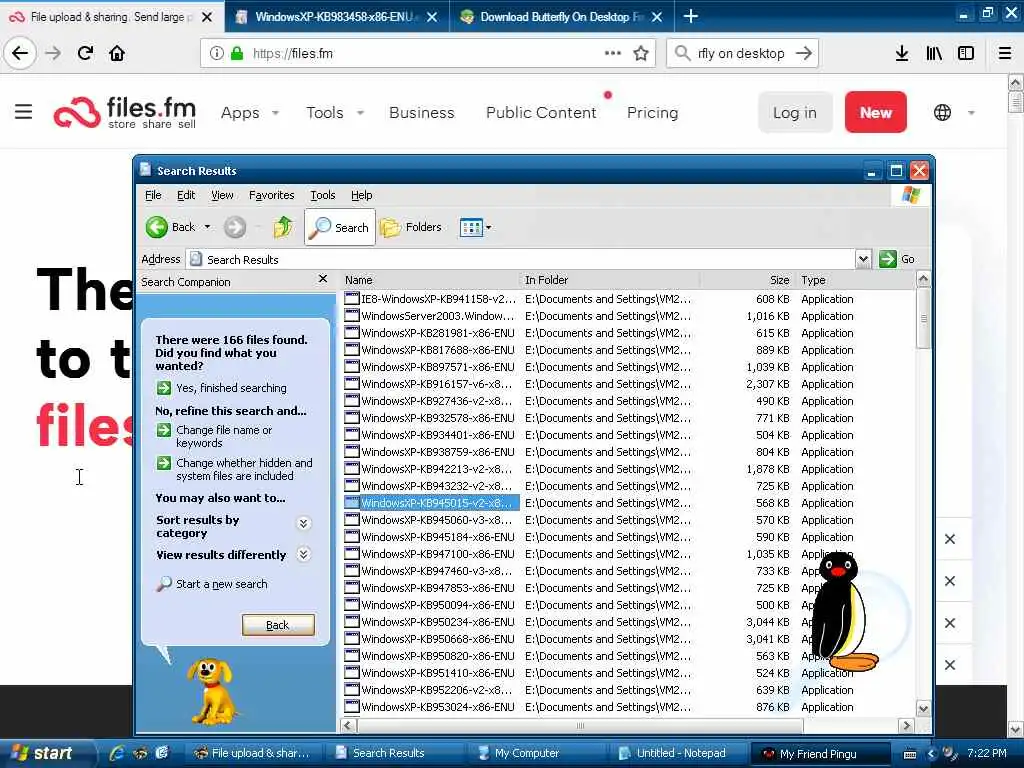
Task: Open the Pricing link
Action: point(652,113)
